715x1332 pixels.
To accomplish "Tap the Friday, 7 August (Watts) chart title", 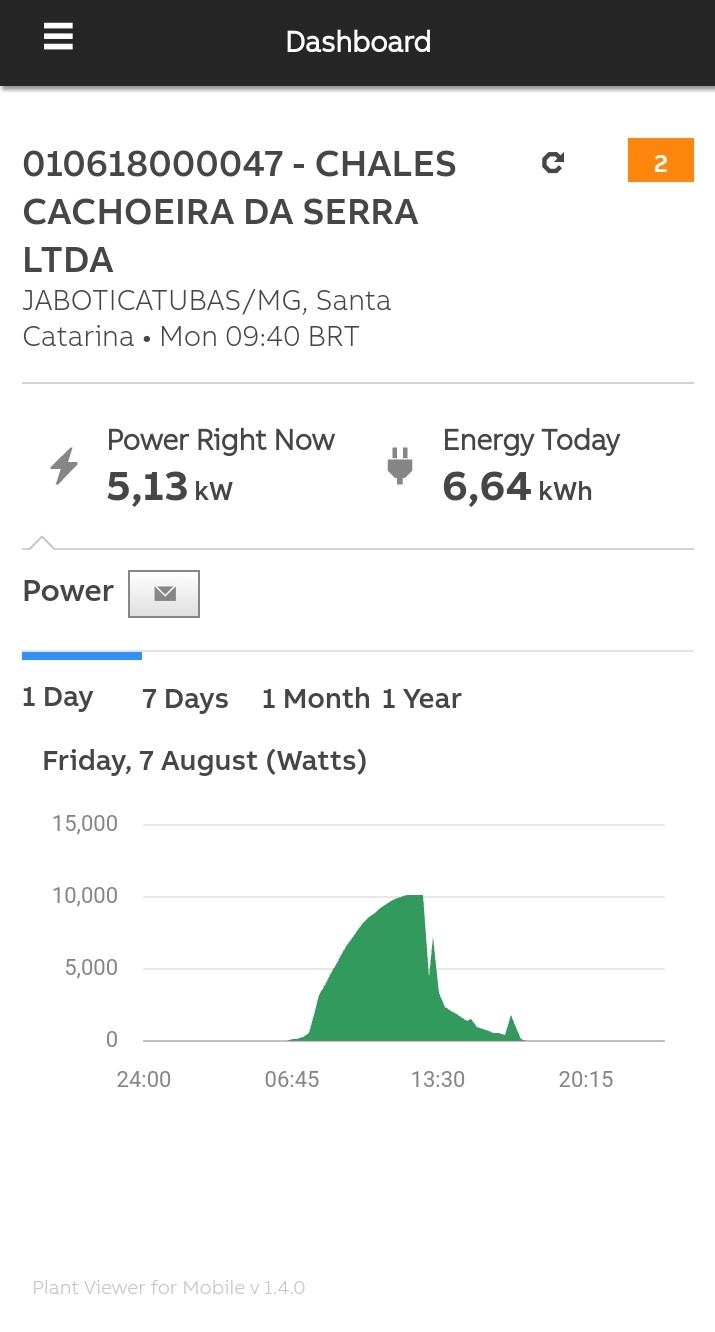I will point(205,761).
